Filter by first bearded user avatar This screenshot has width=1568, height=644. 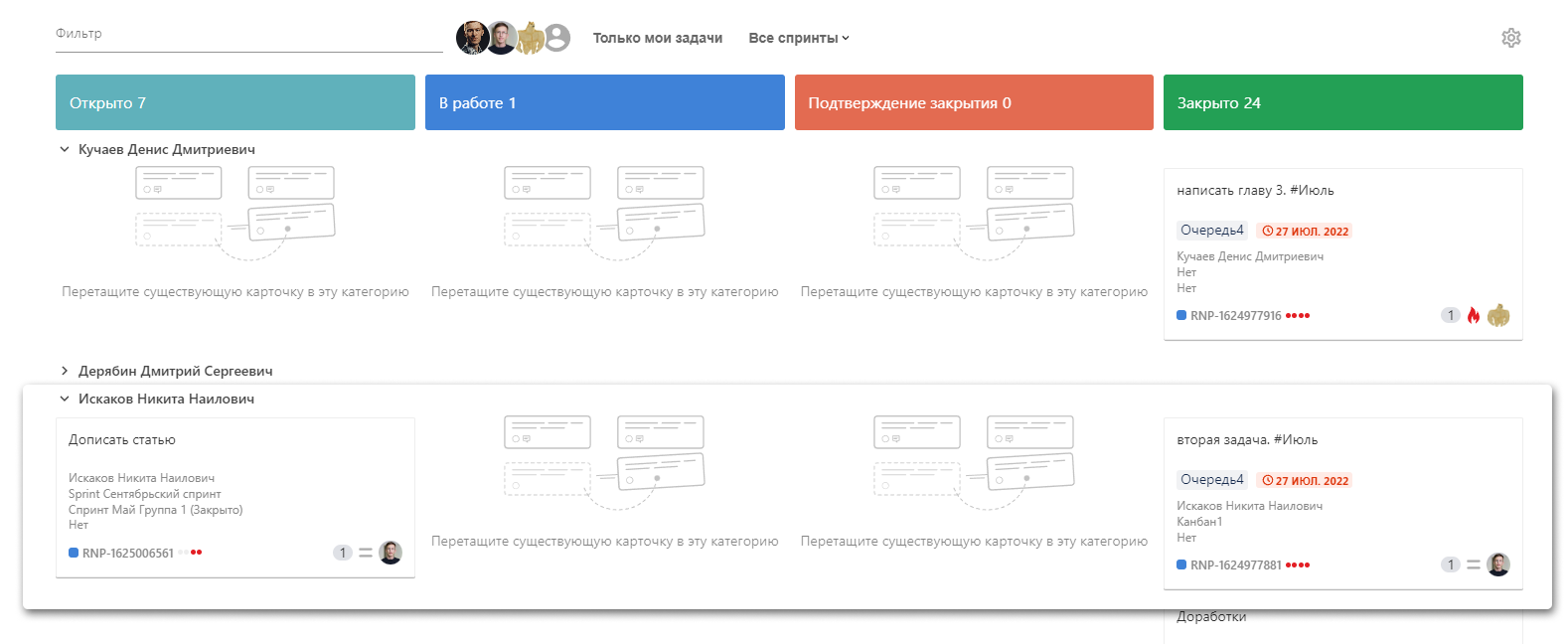pyautogui.click(x=472, y=38)
